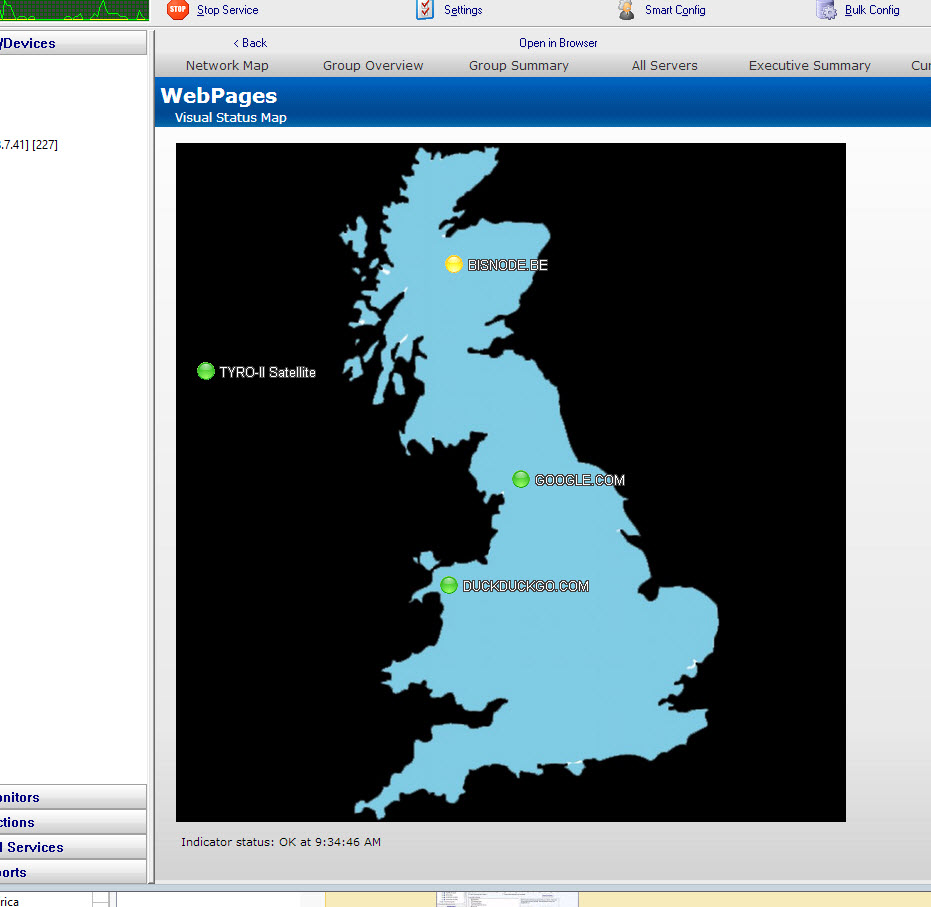Click the Bulk Config gear icon
The image size is (931, 907).
click(x=826, y=10)
